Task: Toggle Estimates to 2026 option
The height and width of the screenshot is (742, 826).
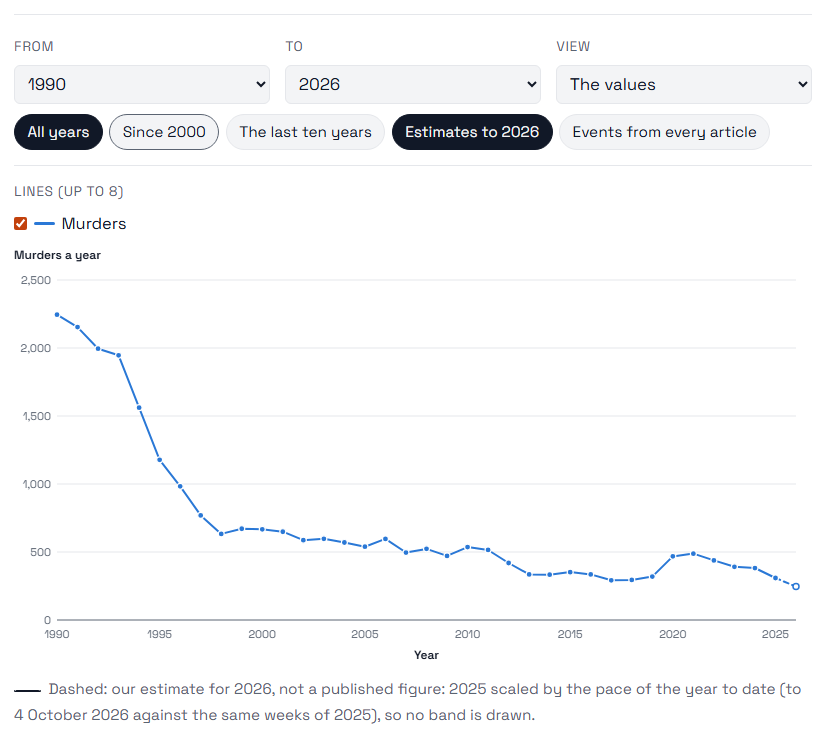Action: [x=472, y=132]
